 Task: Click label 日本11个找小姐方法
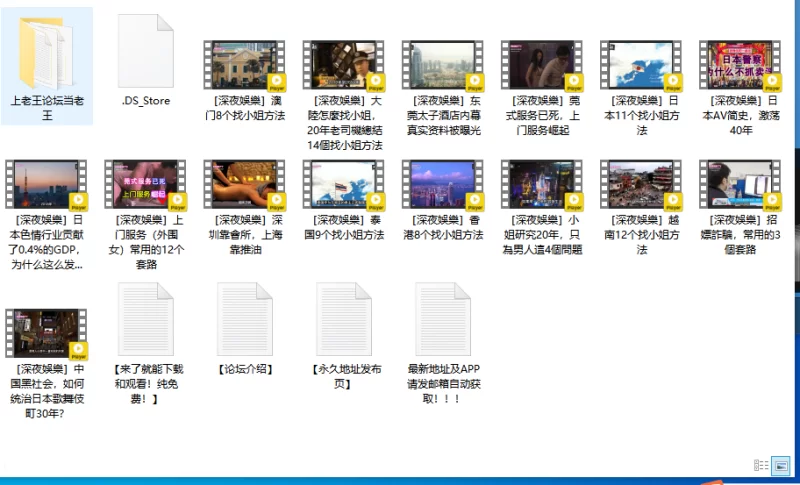tap(642, 115)
